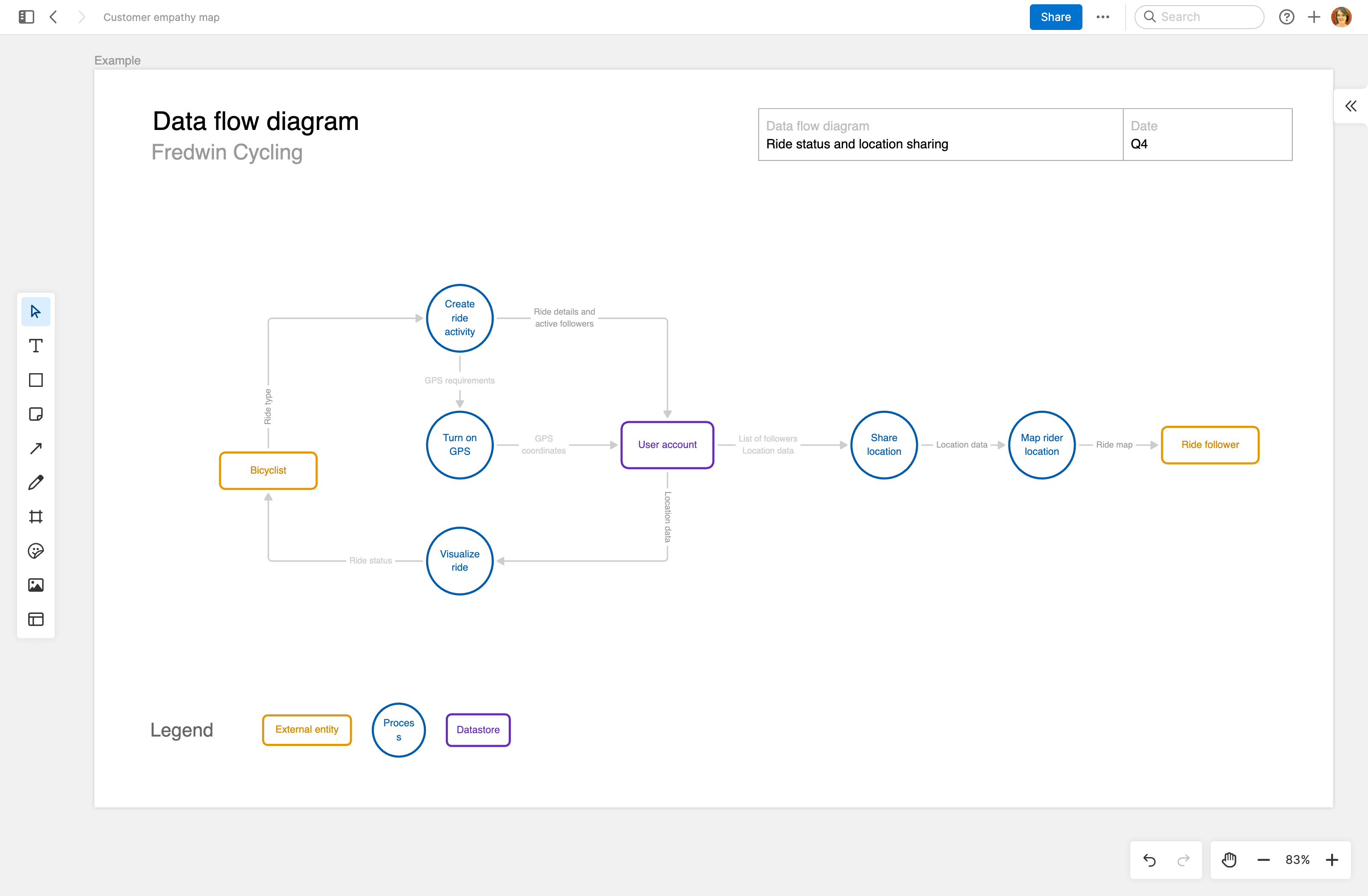The image size is (1368, 896).
Task: Select the Pen tool
Action: coord(35,482)
